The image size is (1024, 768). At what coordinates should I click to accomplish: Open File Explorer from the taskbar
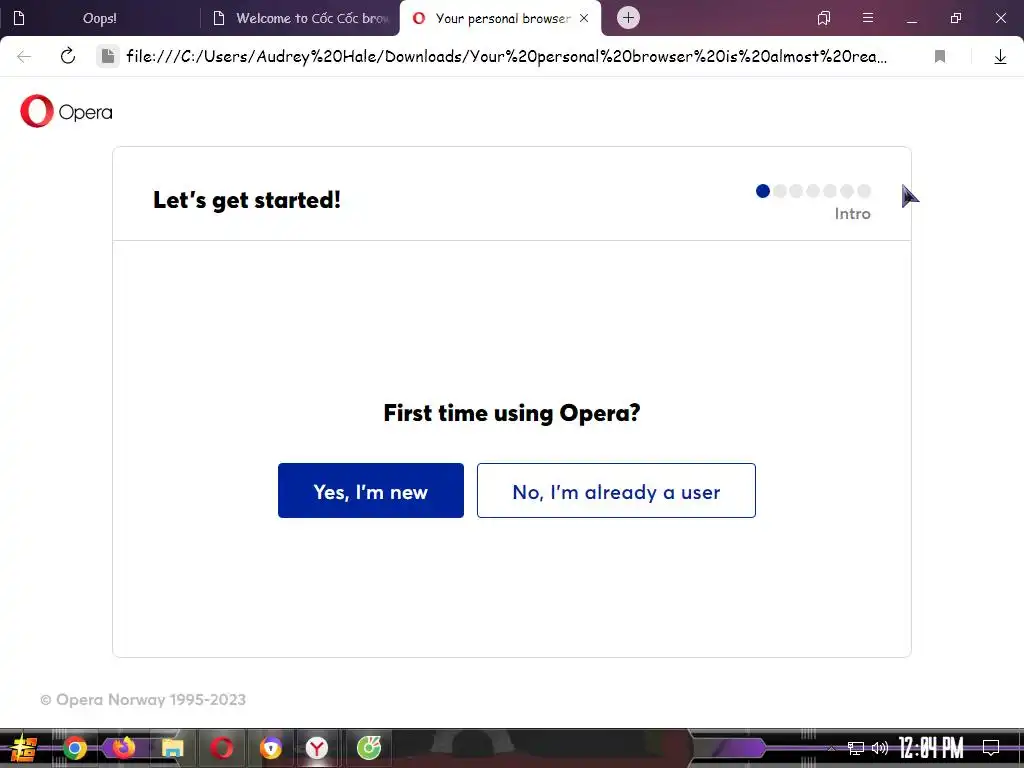[172, 748]
